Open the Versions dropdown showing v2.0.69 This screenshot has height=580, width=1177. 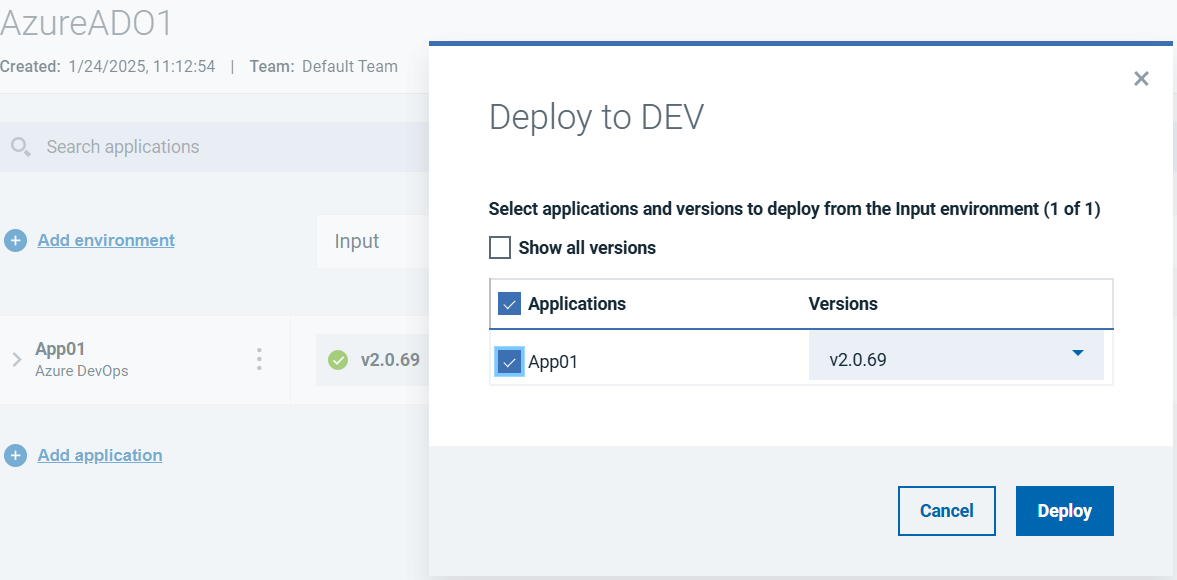click(x=955, y=357)
